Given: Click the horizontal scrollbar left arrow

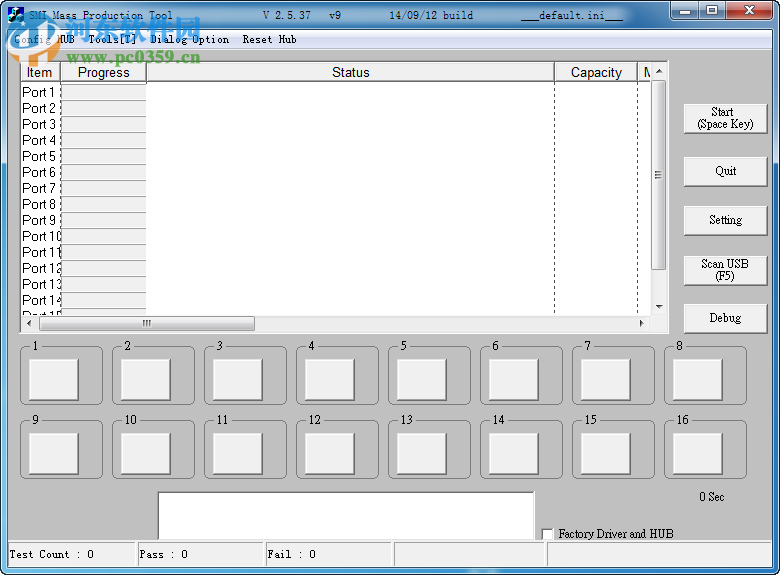Looking at the screenshot, I should tap(29, 323).
